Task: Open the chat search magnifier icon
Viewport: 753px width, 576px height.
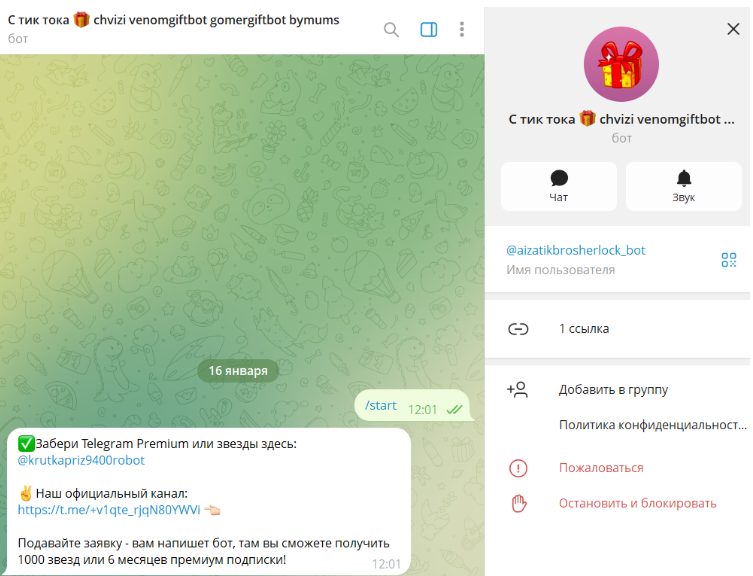Action: click(391, 30)
